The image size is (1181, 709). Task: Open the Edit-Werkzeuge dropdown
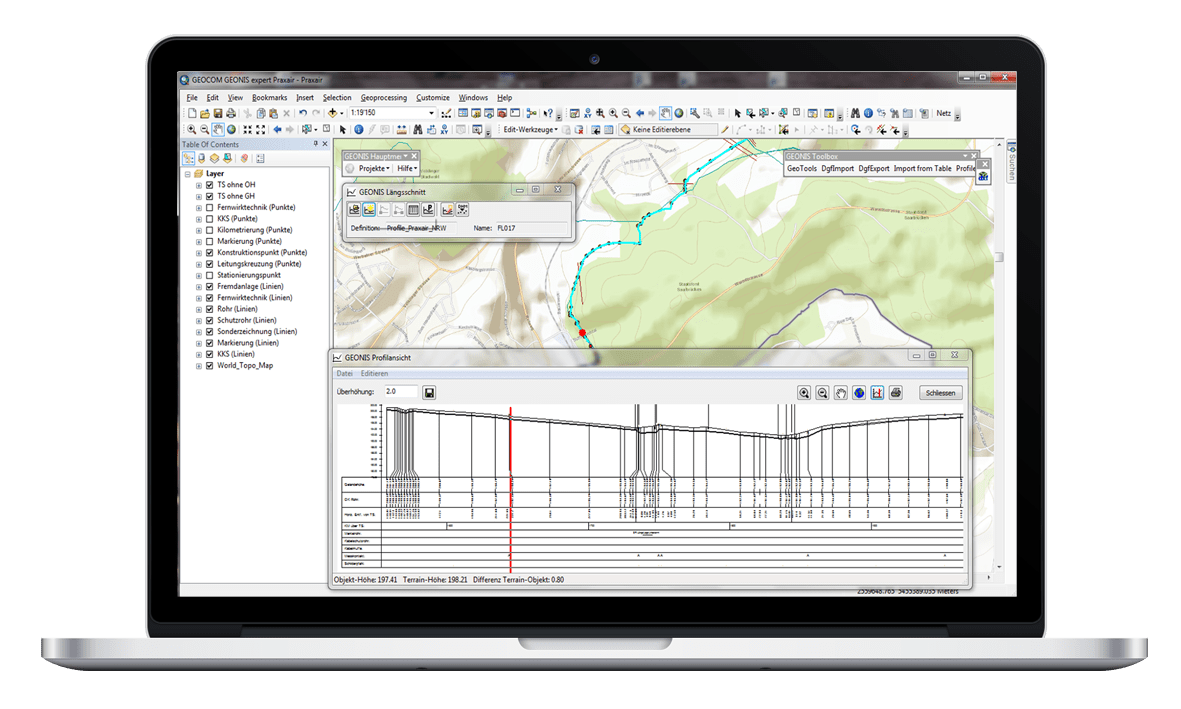point(531,130)
